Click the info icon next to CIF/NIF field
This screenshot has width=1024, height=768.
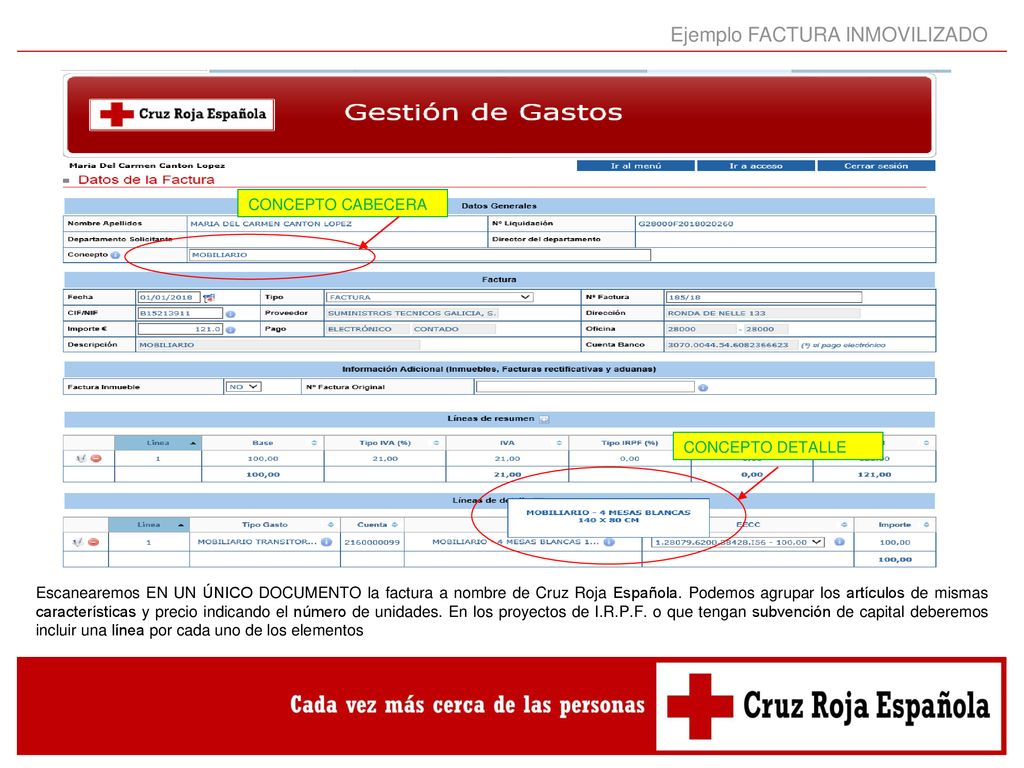[x=231, y=314]
